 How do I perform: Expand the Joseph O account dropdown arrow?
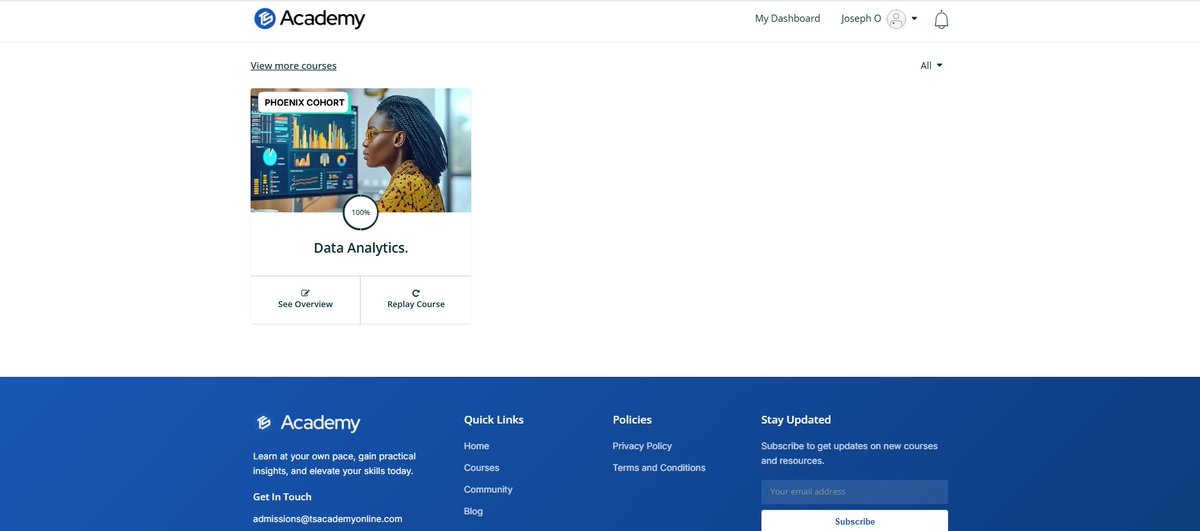click(914, 19)
